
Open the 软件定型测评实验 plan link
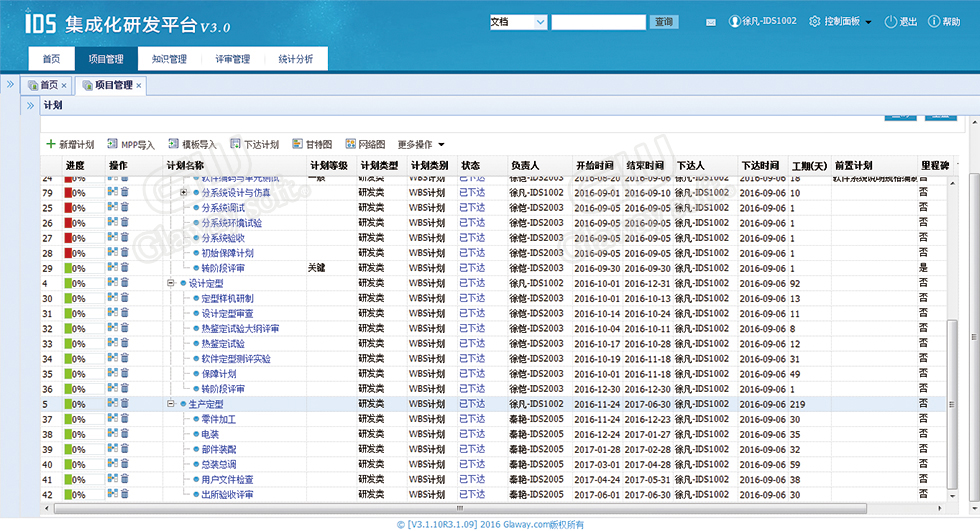point(236,359)
